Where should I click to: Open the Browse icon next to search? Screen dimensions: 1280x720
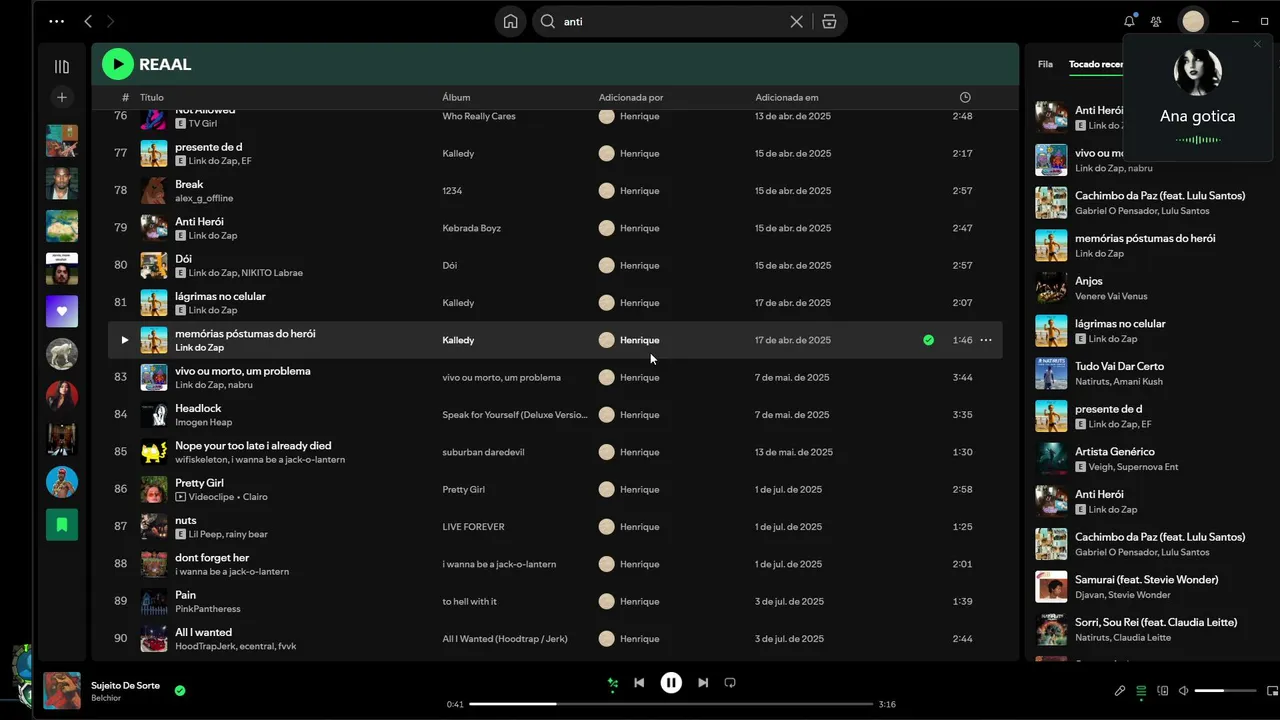pyautogui.click(x=829, y=21)
